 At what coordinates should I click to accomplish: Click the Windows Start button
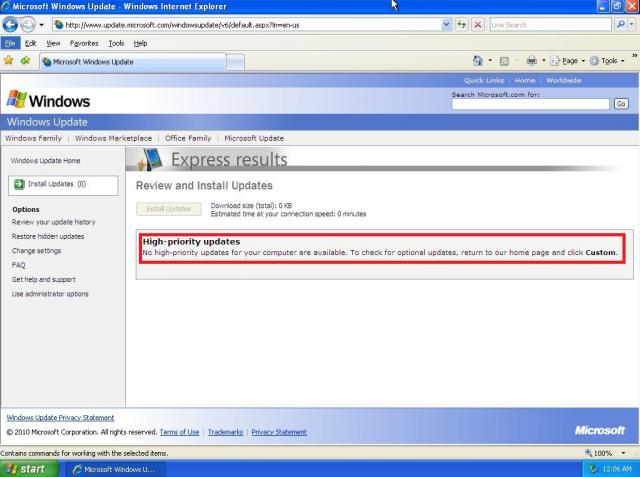click(29, 469)
